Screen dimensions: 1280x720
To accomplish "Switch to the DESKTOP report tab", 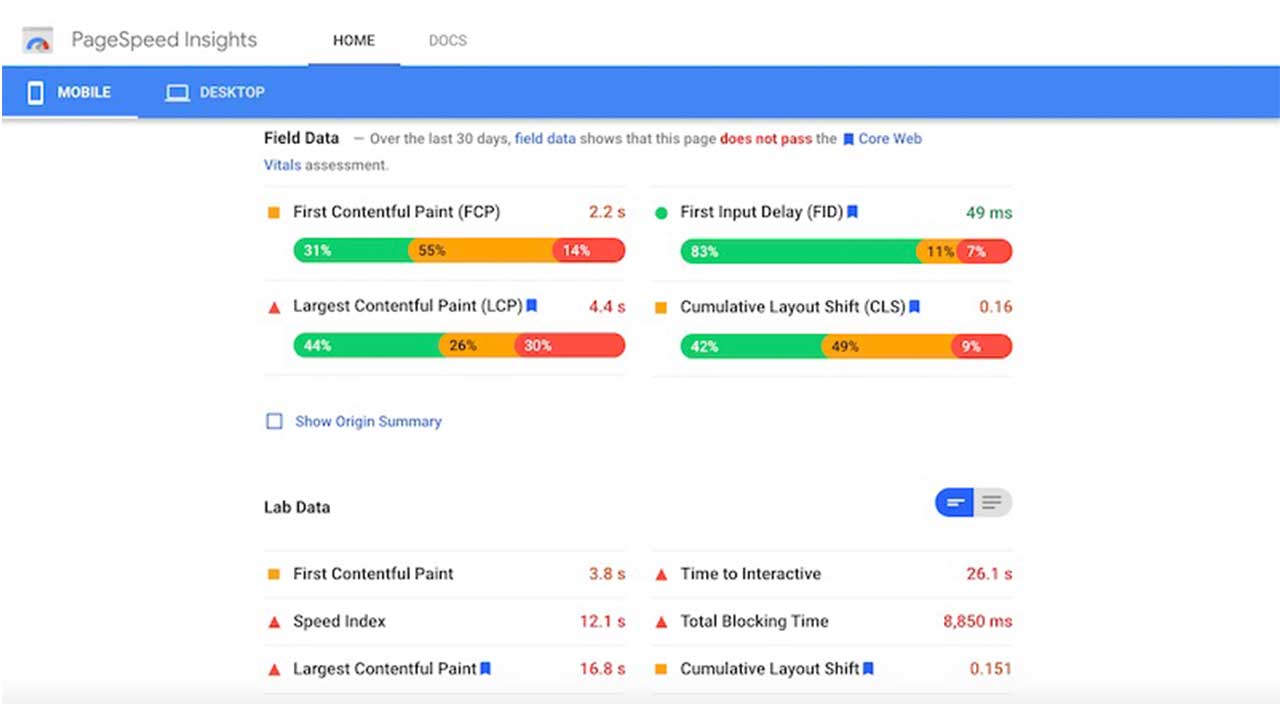I will pos(215,93).
